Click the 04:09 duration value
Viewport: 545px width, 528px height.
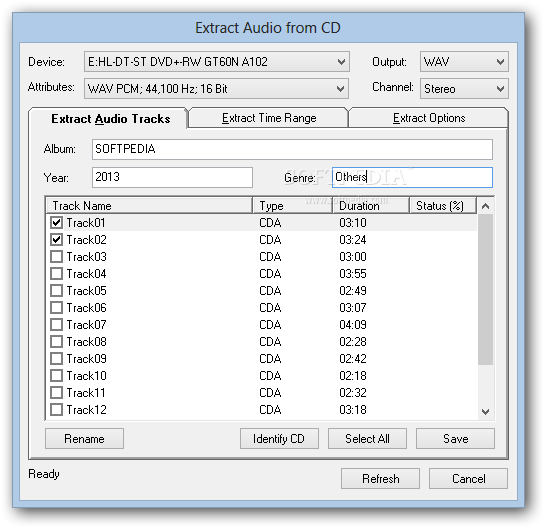[x=353, y=325]
